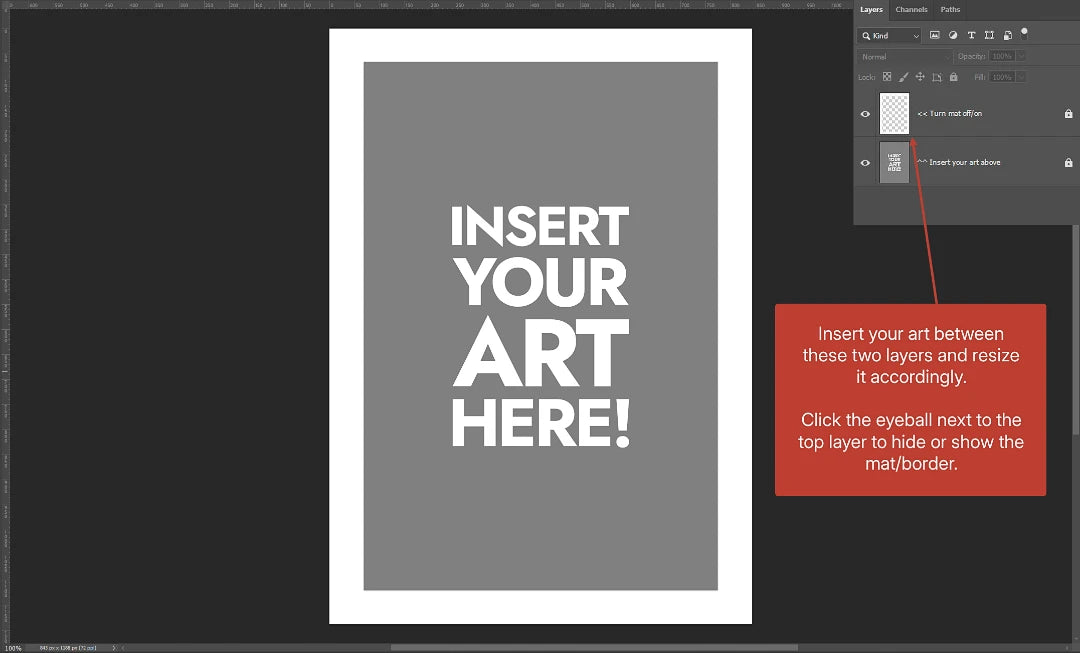Open the Kind filter type dropdown
Viewport: 1080px width, 653px height.
(890, 35)
